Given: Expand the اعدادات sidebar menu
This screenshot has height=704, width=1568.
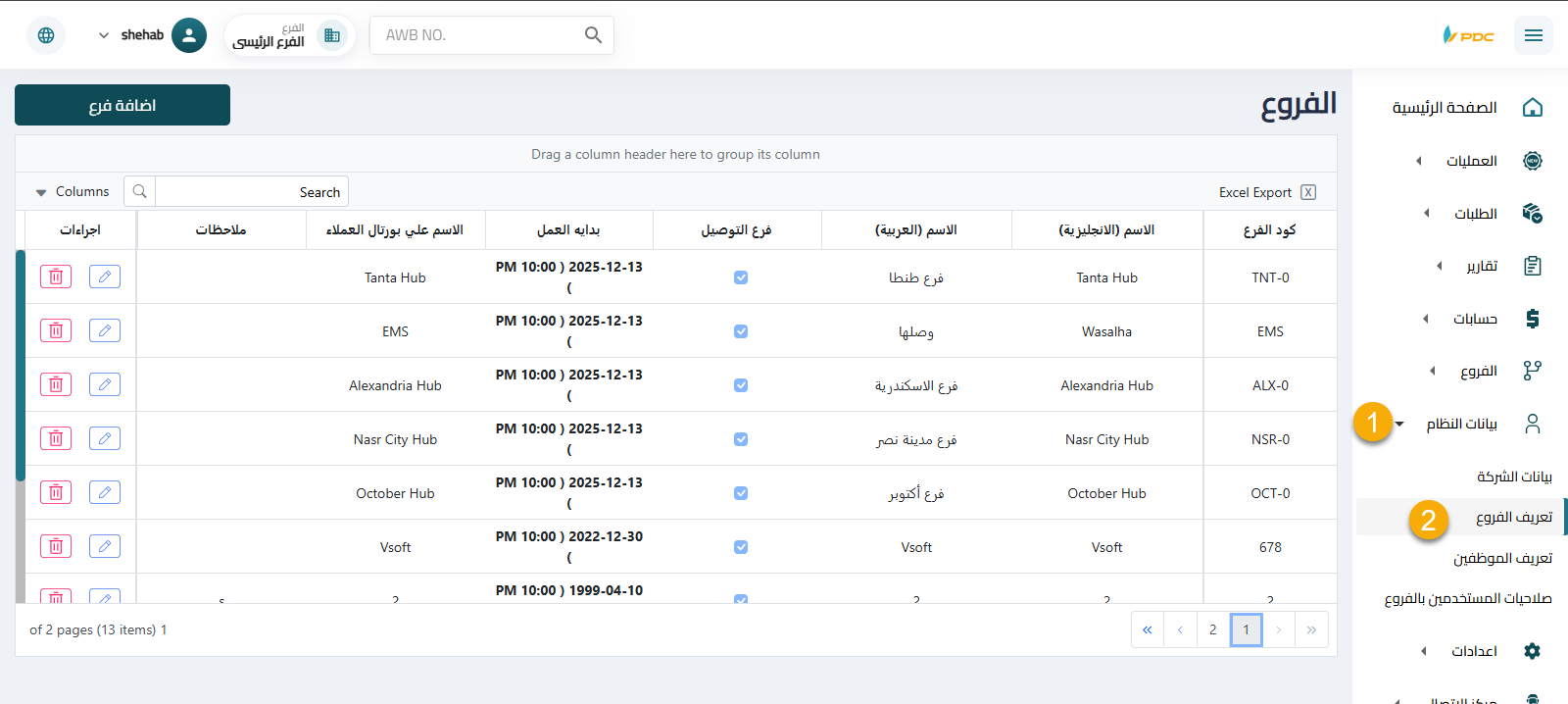Looking at the screenshot, I should (1424, 651).
